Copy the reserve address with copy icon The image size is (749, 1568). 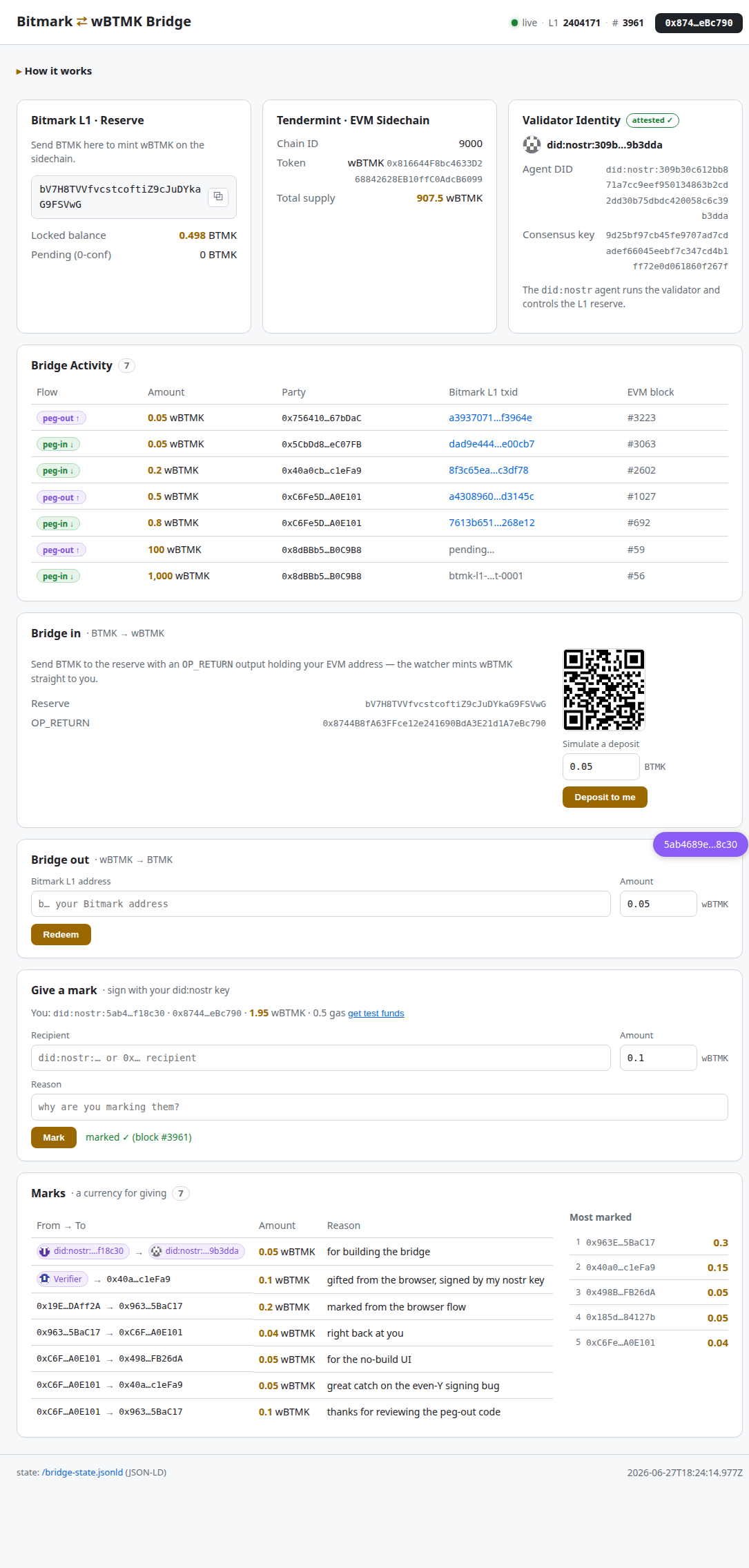pyautogui.click(x=218, y=197)
